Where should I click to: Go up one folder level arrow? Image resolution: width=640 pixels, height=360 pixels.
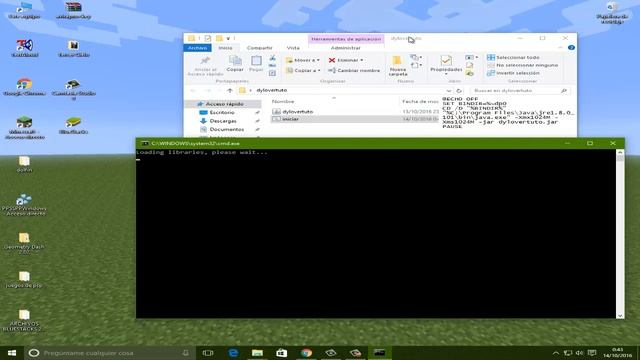(x=230, y=90)
